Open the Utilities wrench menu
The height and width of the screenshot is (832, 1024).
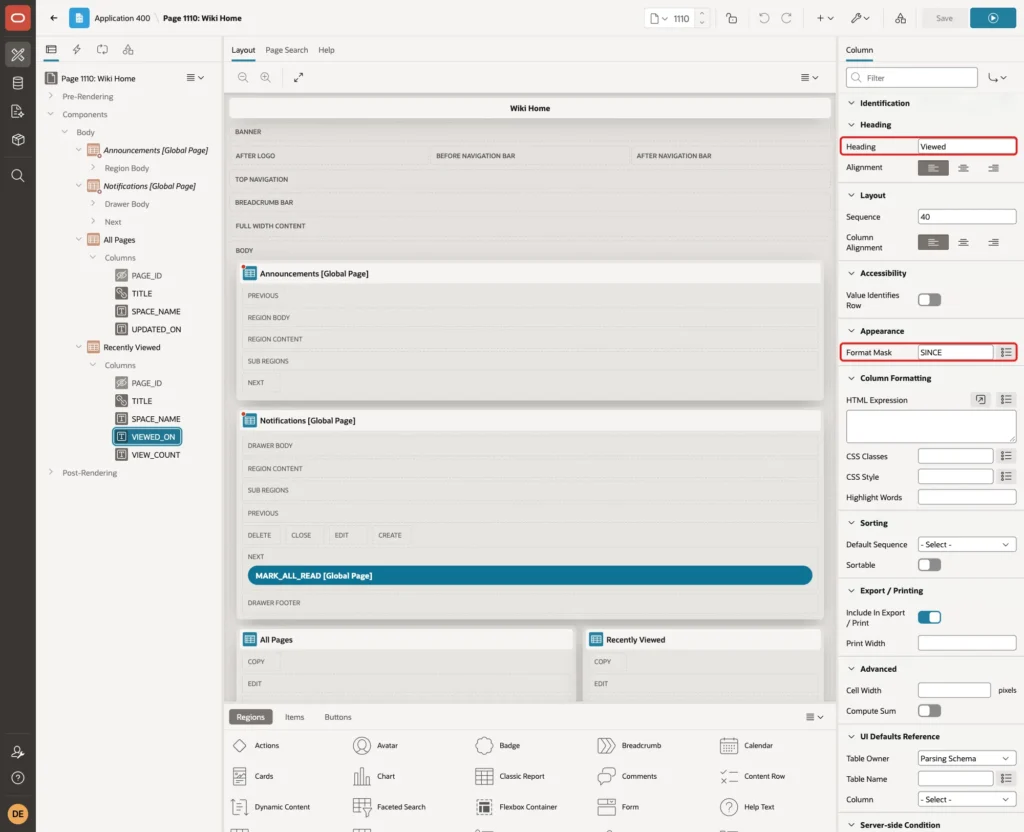[860, 18]
